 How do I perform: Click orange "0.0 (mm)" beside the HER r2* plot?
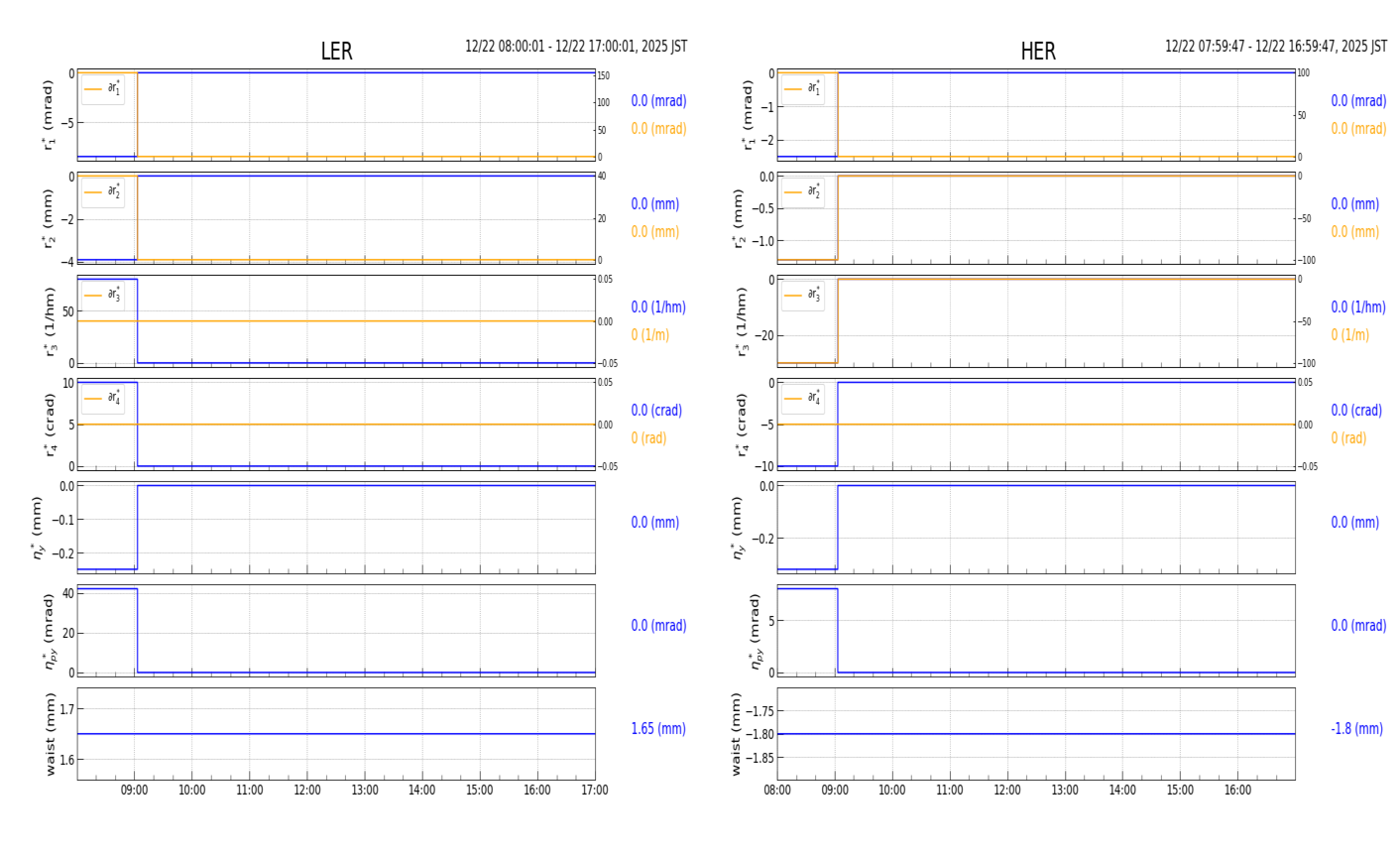(x=1355, y=232)
